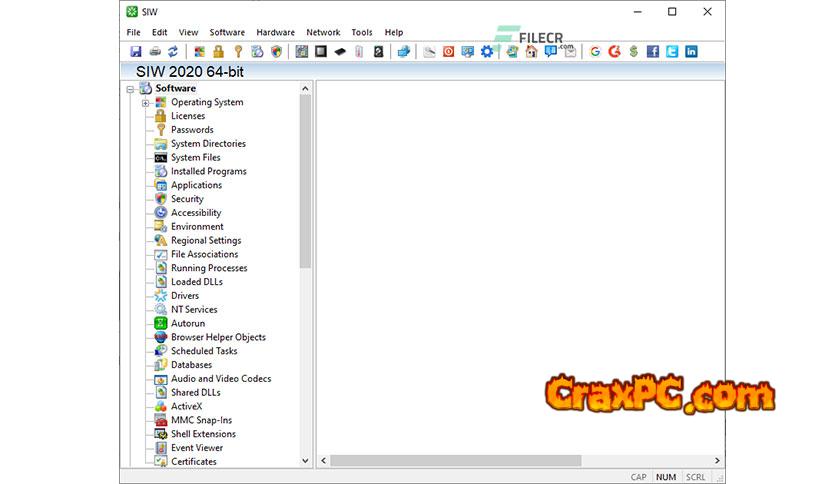Click the Twitter toolbar icon

click(672, 51)
